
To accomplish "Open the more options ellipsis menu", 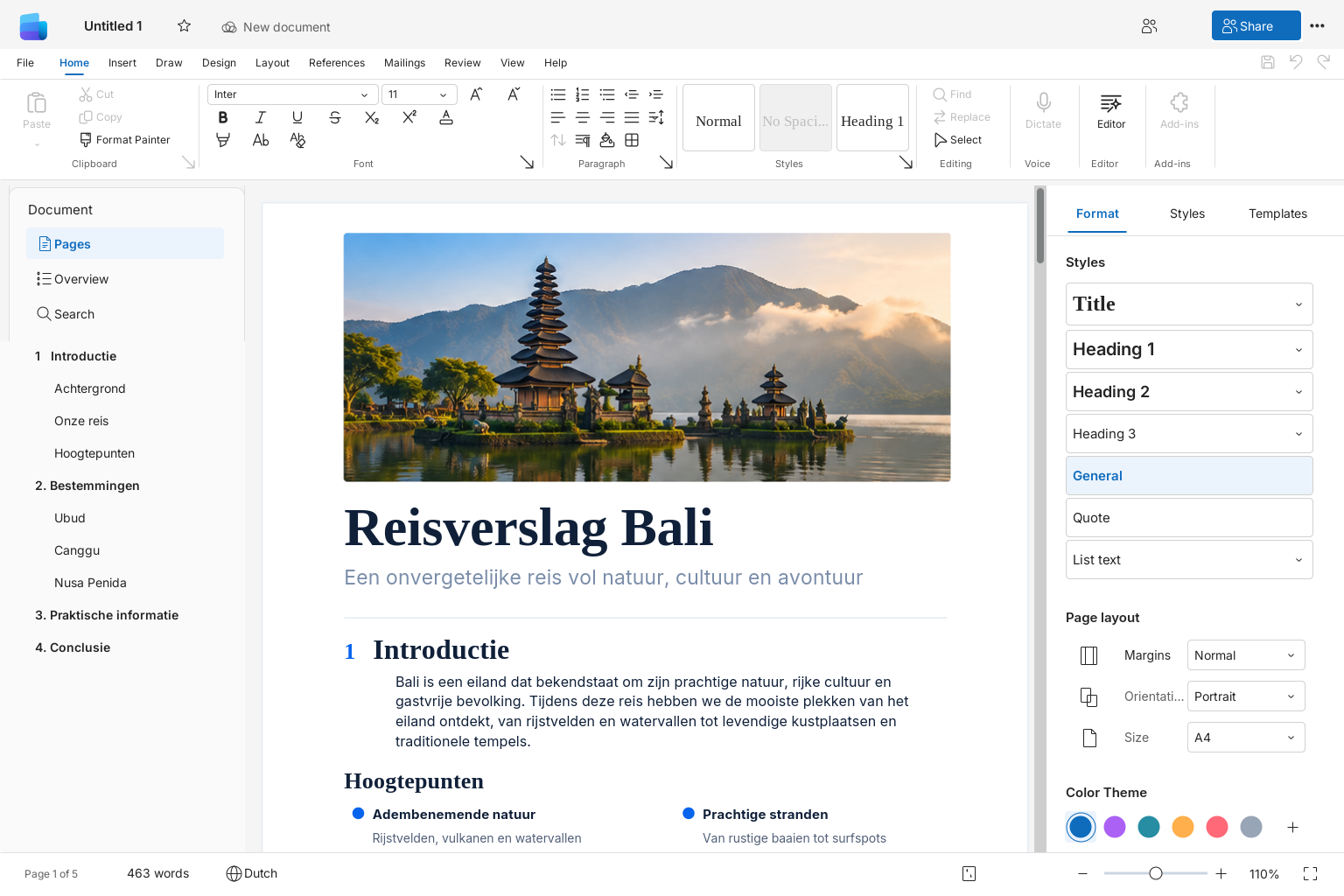I will [1317, 26].
